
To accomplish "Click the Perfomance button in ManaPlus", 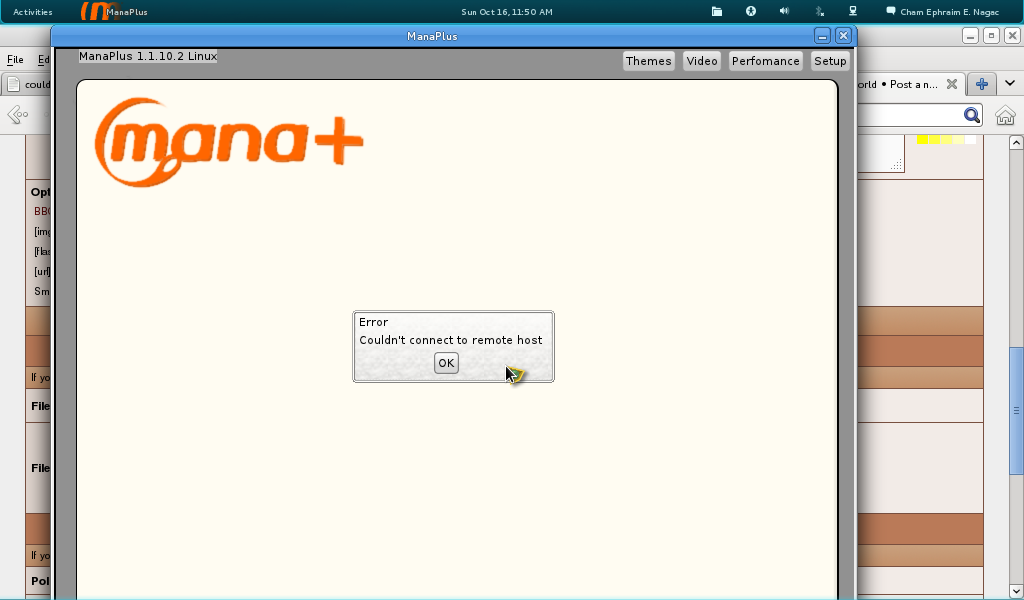I will (765, 61).
